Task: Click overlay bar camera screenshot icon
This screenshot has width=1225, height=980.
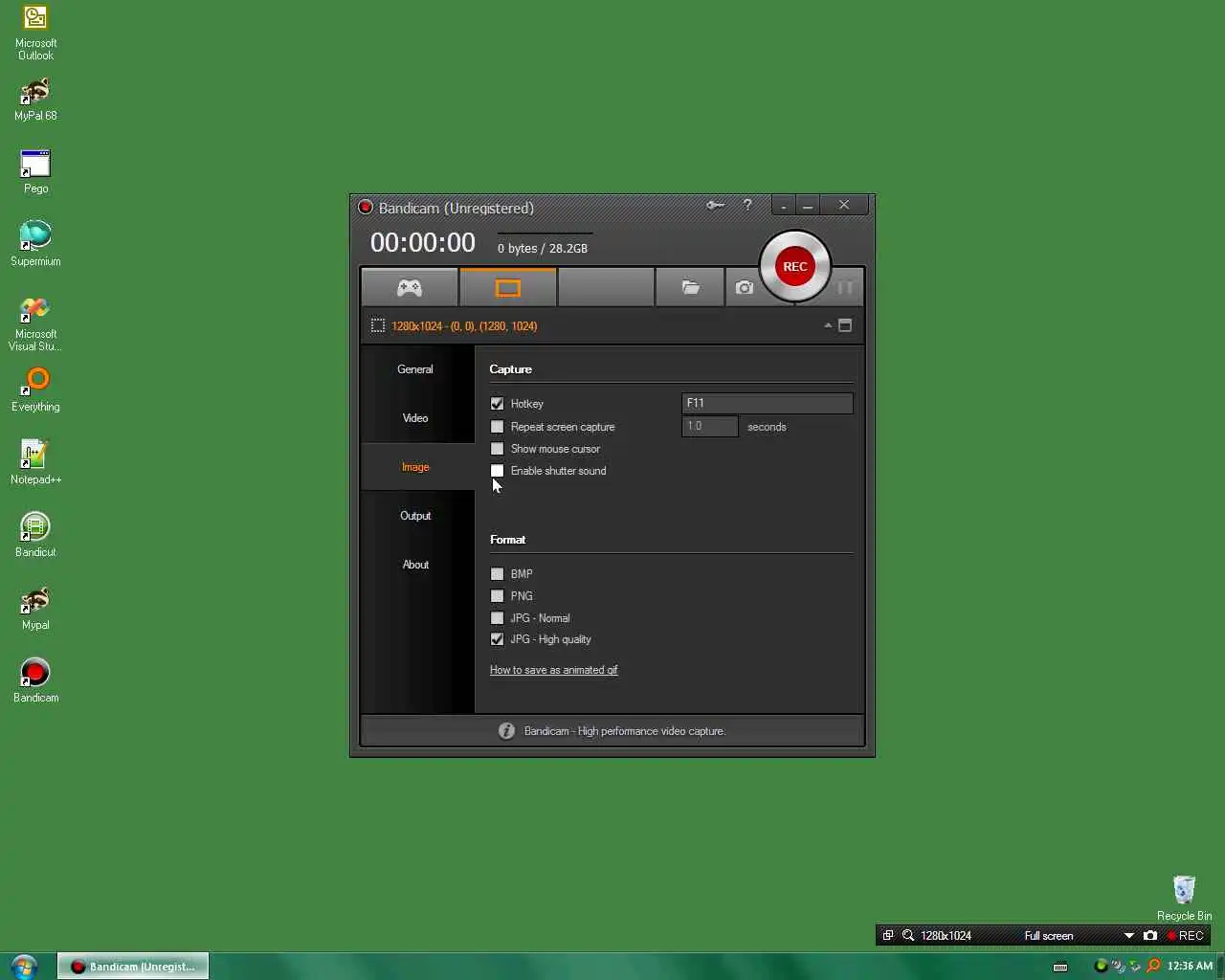Action: 1150,936
